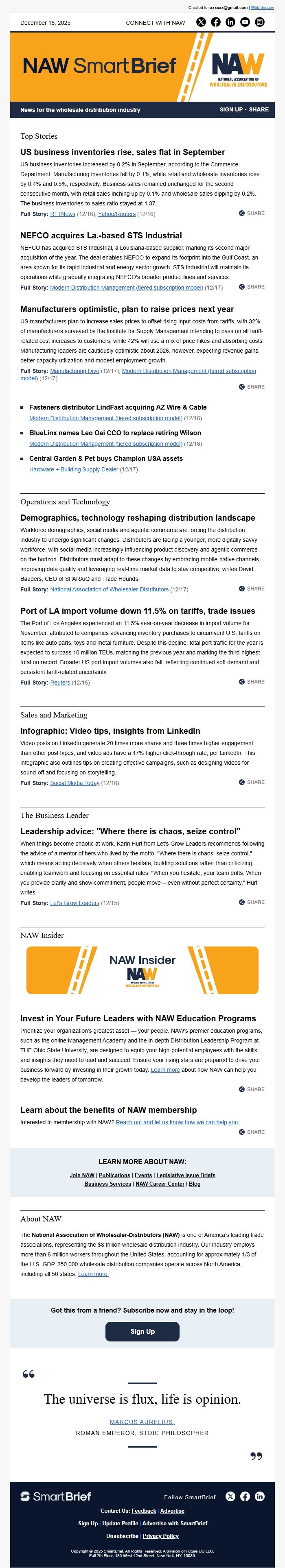Screen dimensions: 285x1568
Task: Share the NEFCO acquires STS Industrial story
Action: (252, 287)
